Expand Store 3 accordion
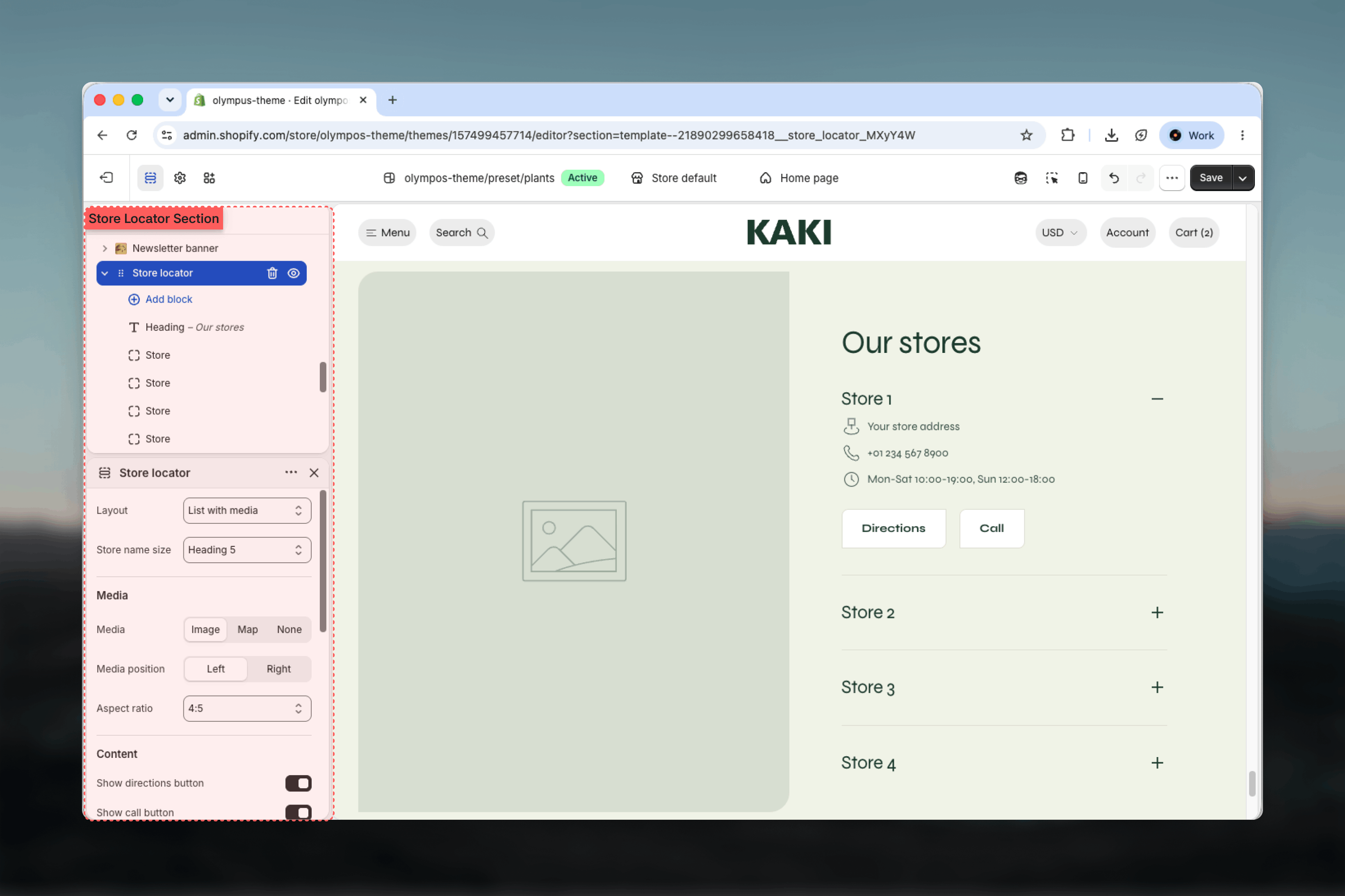Screen dimensions: 1345x896 1158,687
